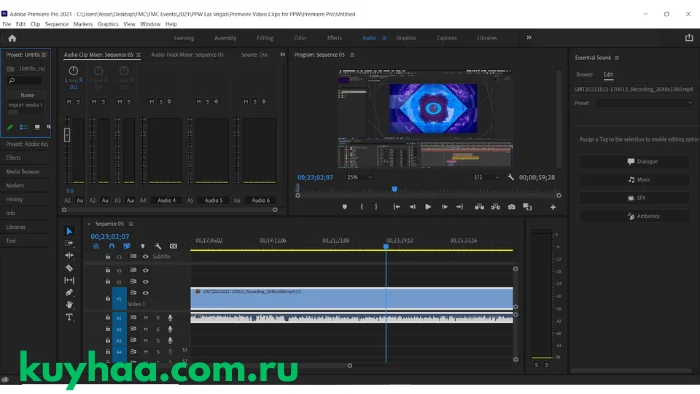Mute Audio 4 in clip mixer
700x394 pixels.
pyautogui.click(x=152, y=102)
